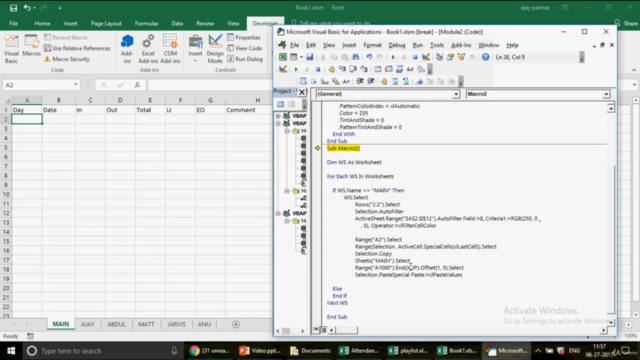The width and height of the screenshot is (640, 360).
Task: Click Comment Block icon on Edit toolbar
Action: pyautogui.click(x=395, y=81)
